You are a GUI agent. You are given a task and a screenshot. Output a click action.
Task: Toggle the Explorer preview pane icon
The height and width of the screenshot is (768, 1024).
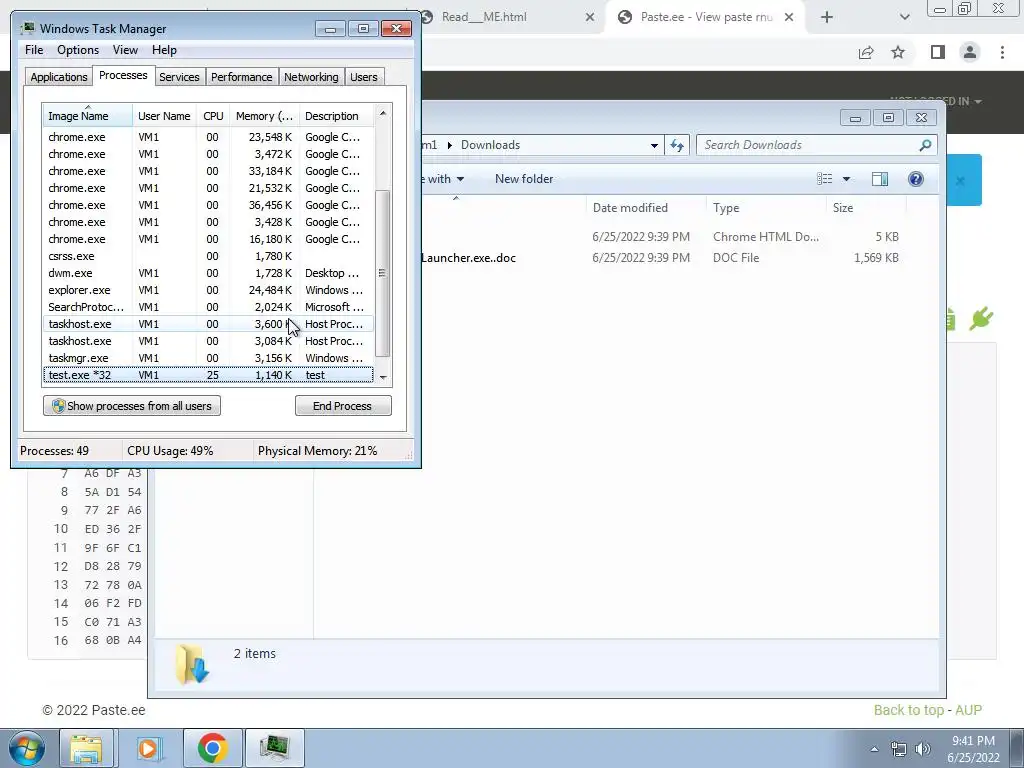880,179
